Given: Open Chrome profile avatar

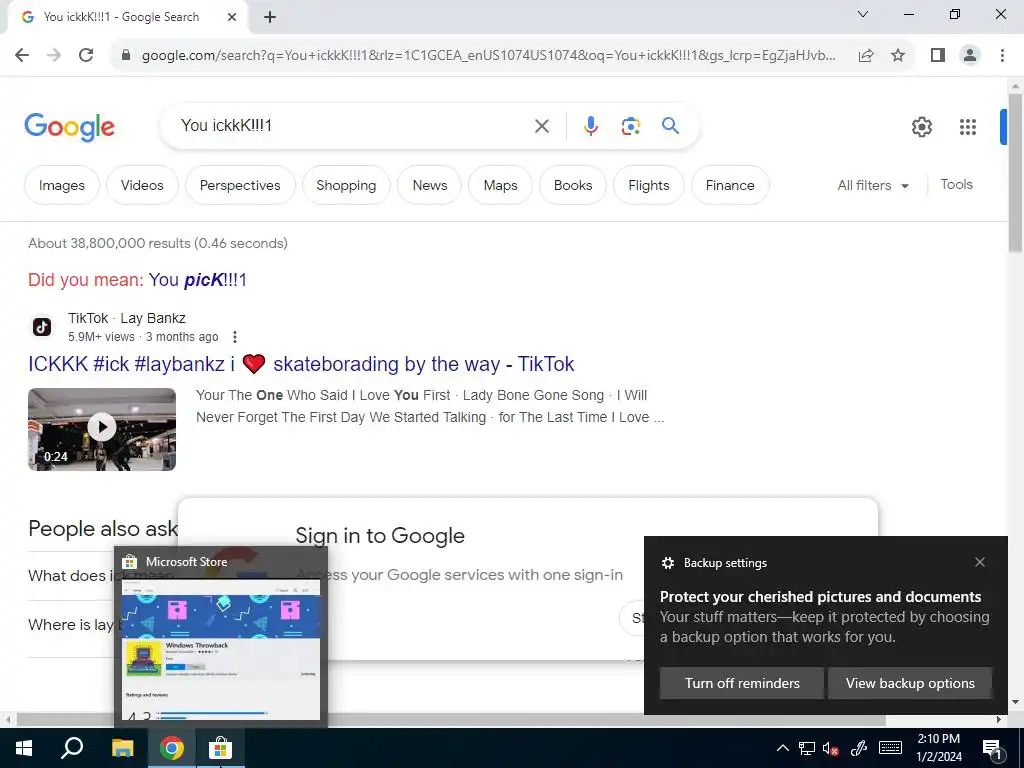Looking at the screenshot, I should pyautogui.click(x=970, y=56).
